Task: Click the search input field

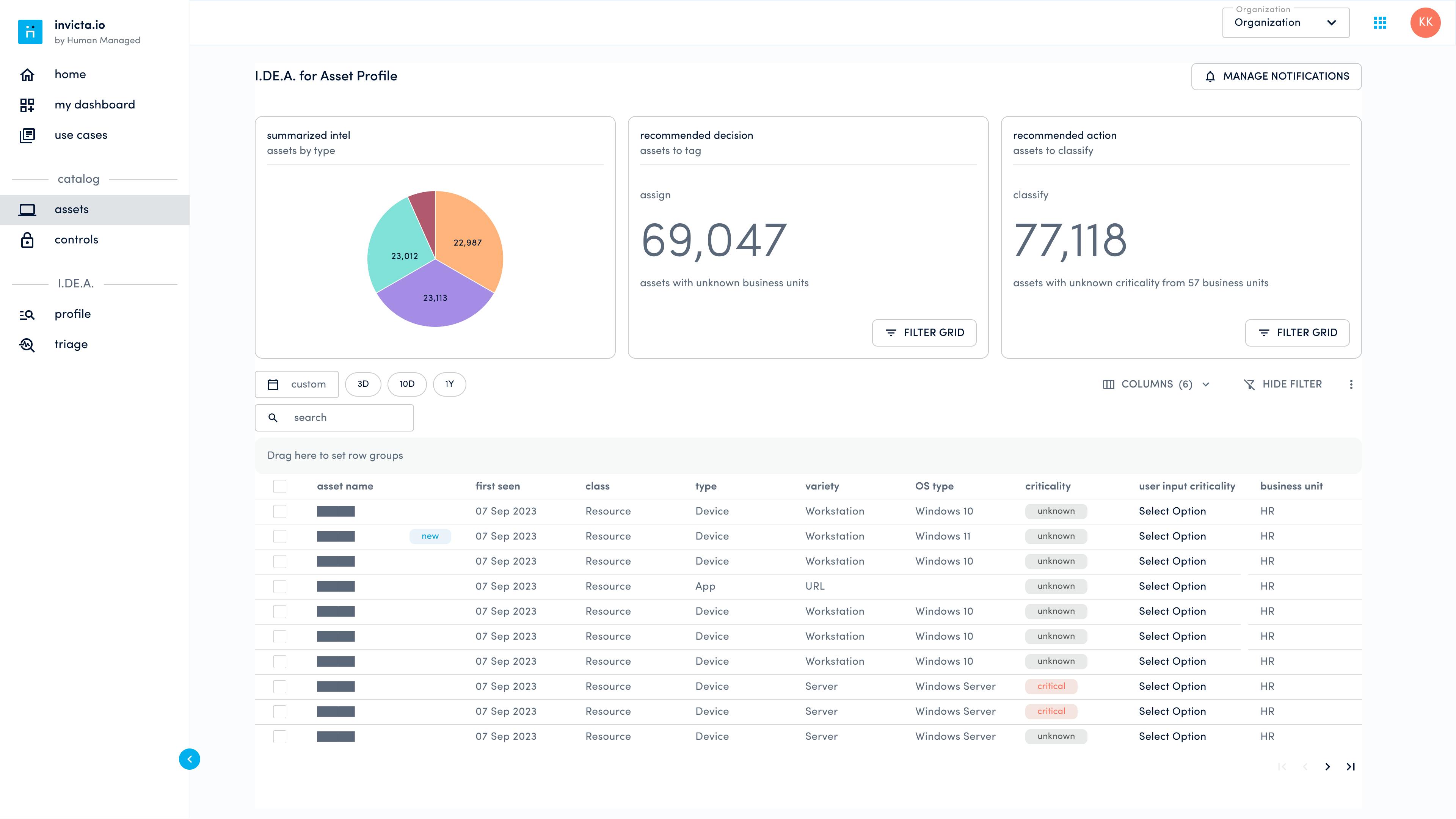Action: click(334, 418)
